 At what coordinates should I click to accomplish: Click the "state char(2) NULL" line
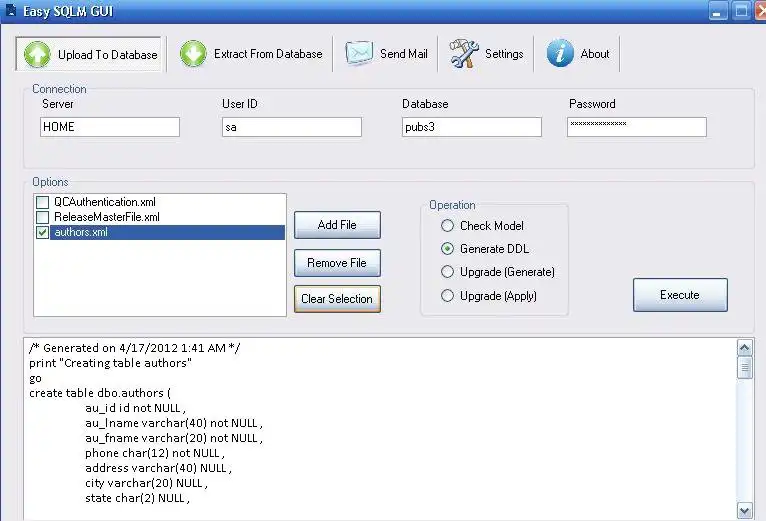point(137,499)
